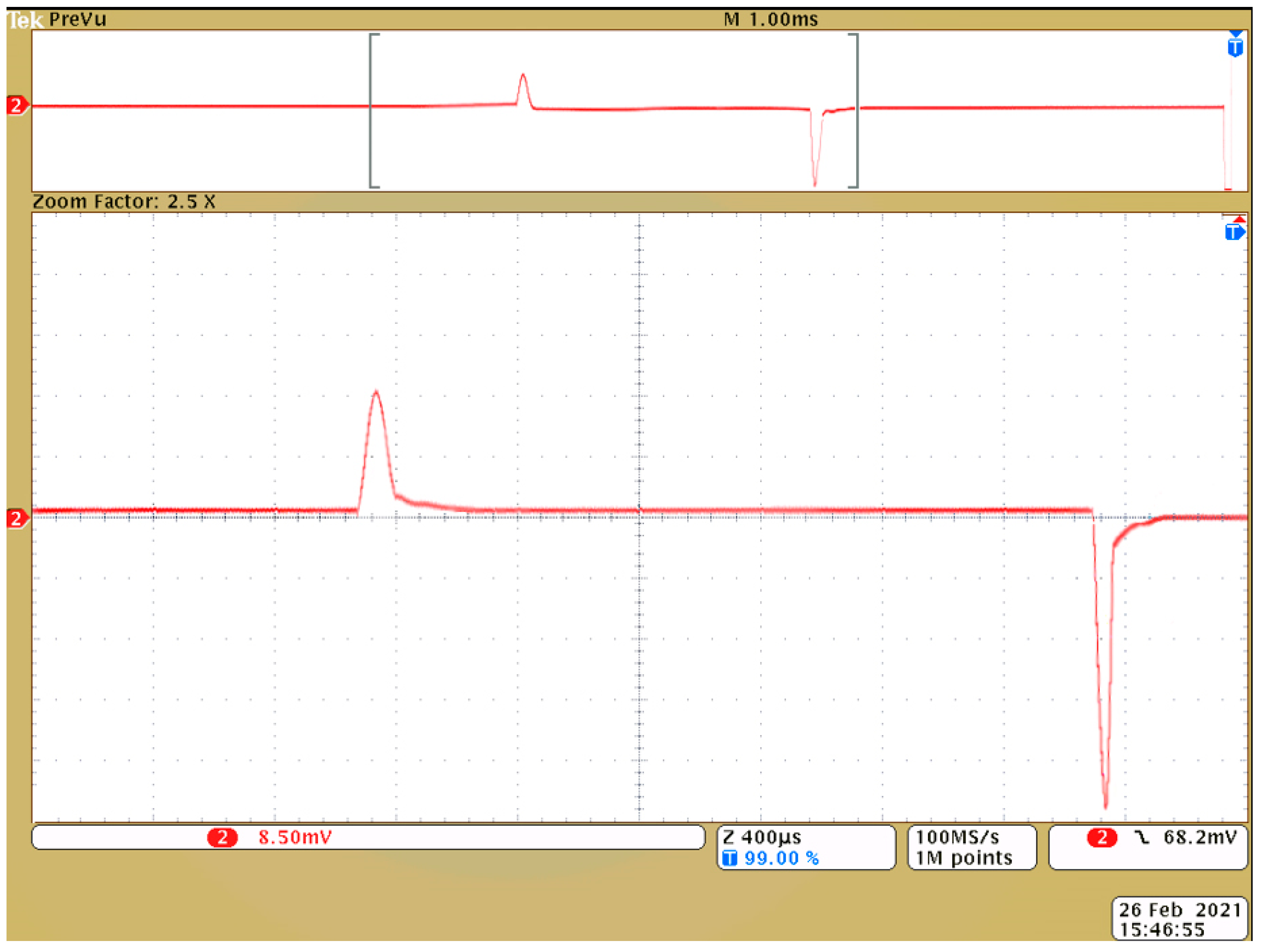Click the falling edge trigger slope icon
1262x952 pixels.
pos(1142,837)
